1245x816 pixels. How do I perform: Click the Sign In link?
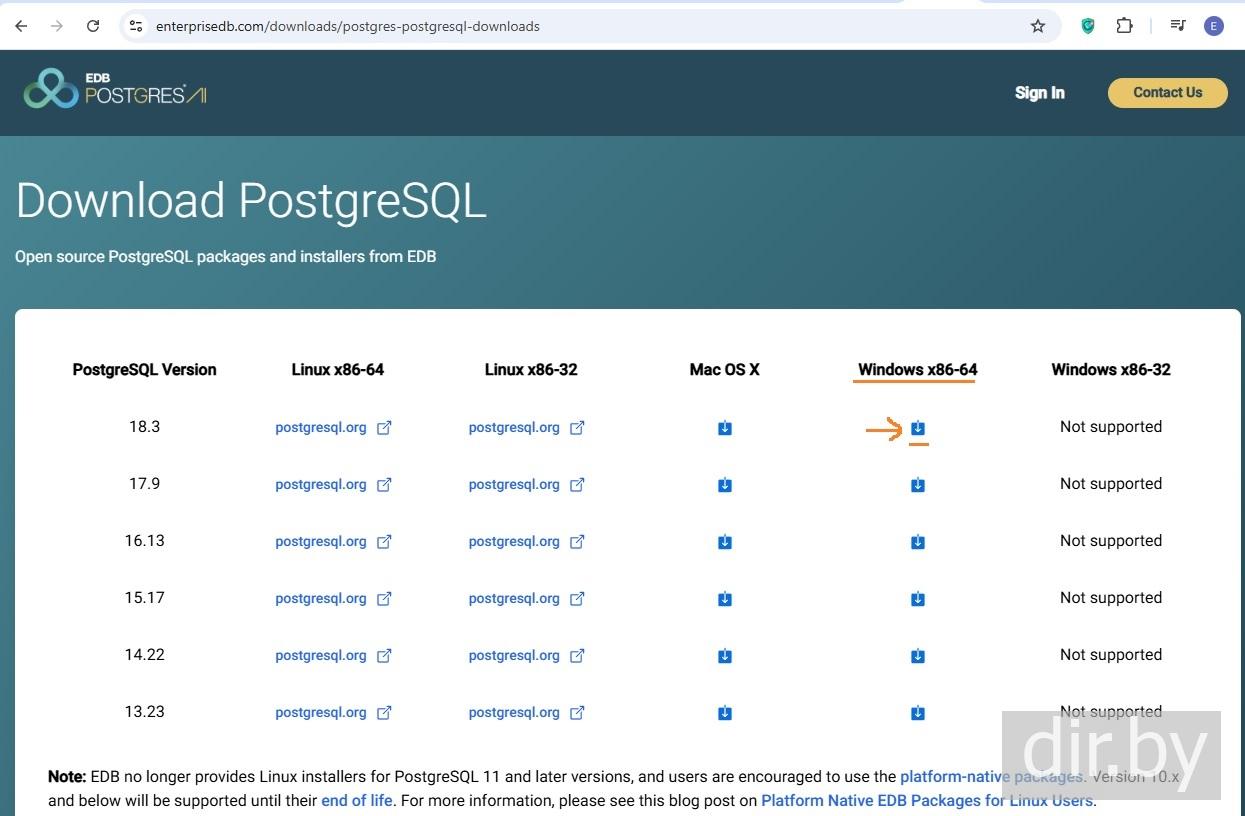pyautogui.click(x=1040, y=93)
